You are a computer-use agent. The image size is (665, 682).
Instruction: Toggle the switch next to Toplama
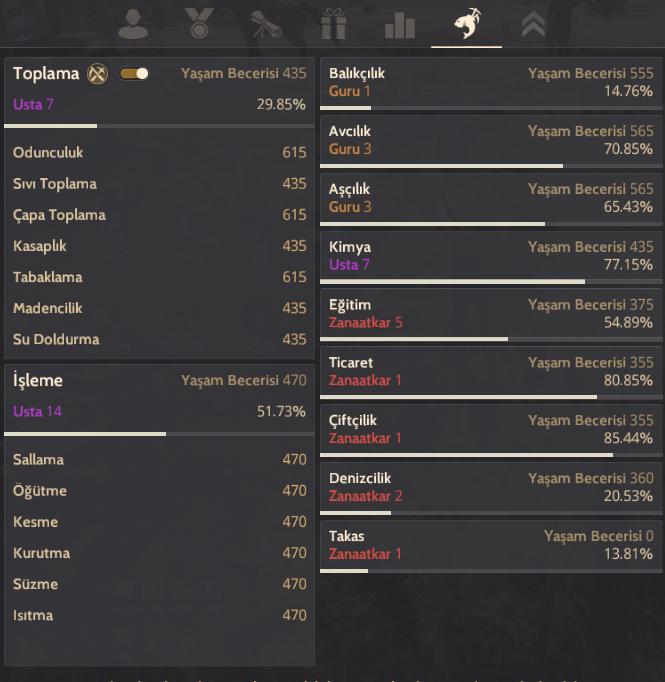tap(134, 73)
